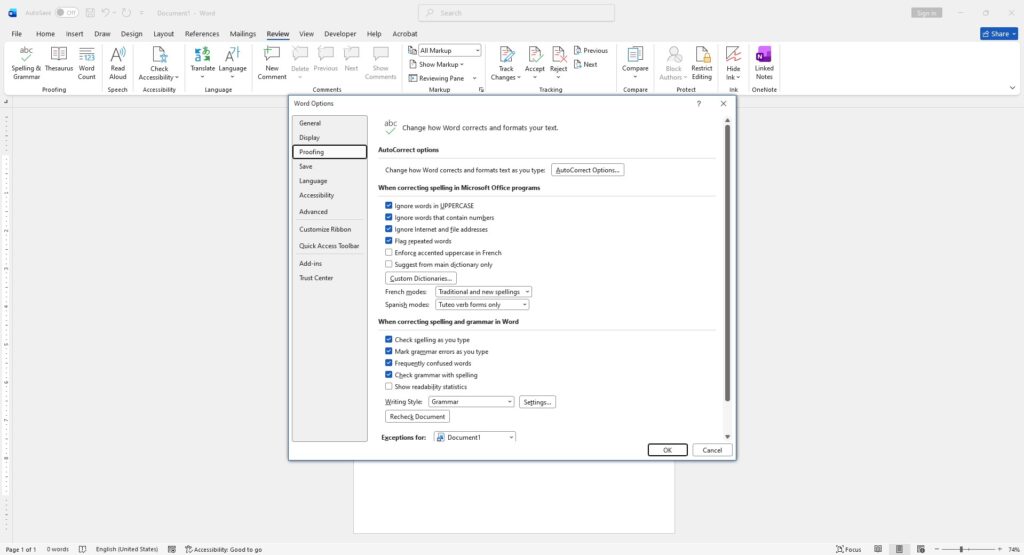This screenshot has width=1024, height=555.
Task: Go to Previous comment in Comments group
Action: point(325,59)
